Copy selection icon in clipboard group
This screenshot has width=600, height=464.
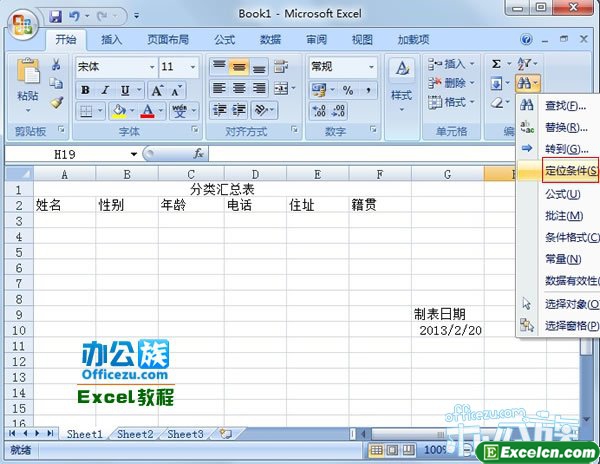[56, 83]
